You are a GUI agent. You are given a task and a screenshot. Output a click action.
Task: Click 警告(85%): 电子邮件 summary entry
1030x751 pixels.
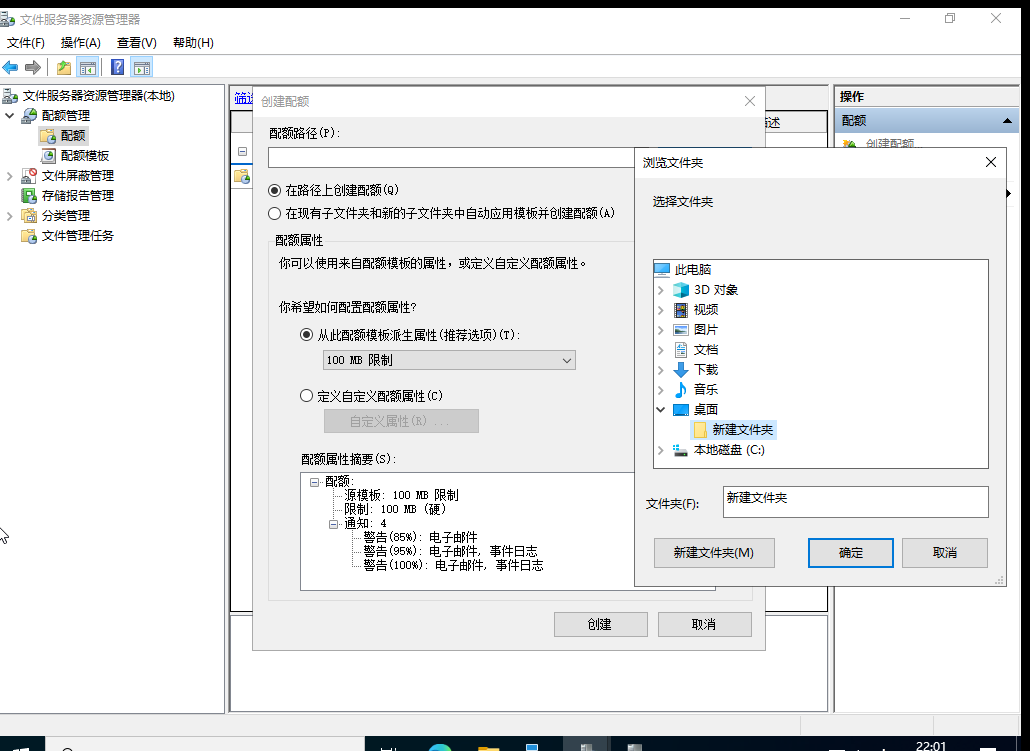pos(420,537)
